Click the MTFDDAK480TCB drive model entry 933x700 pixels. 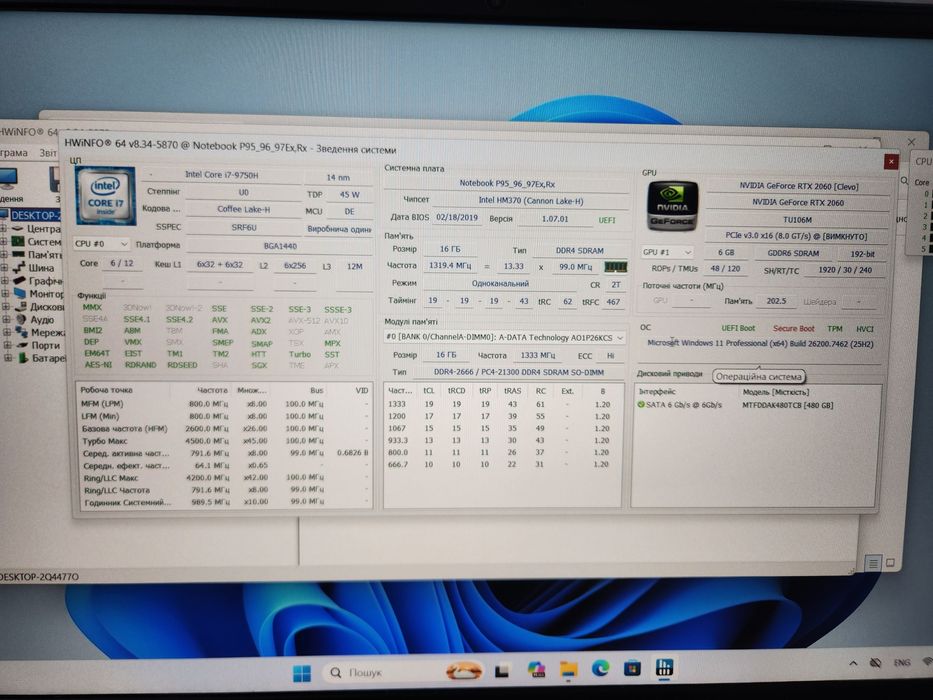(x=787, y=405)
